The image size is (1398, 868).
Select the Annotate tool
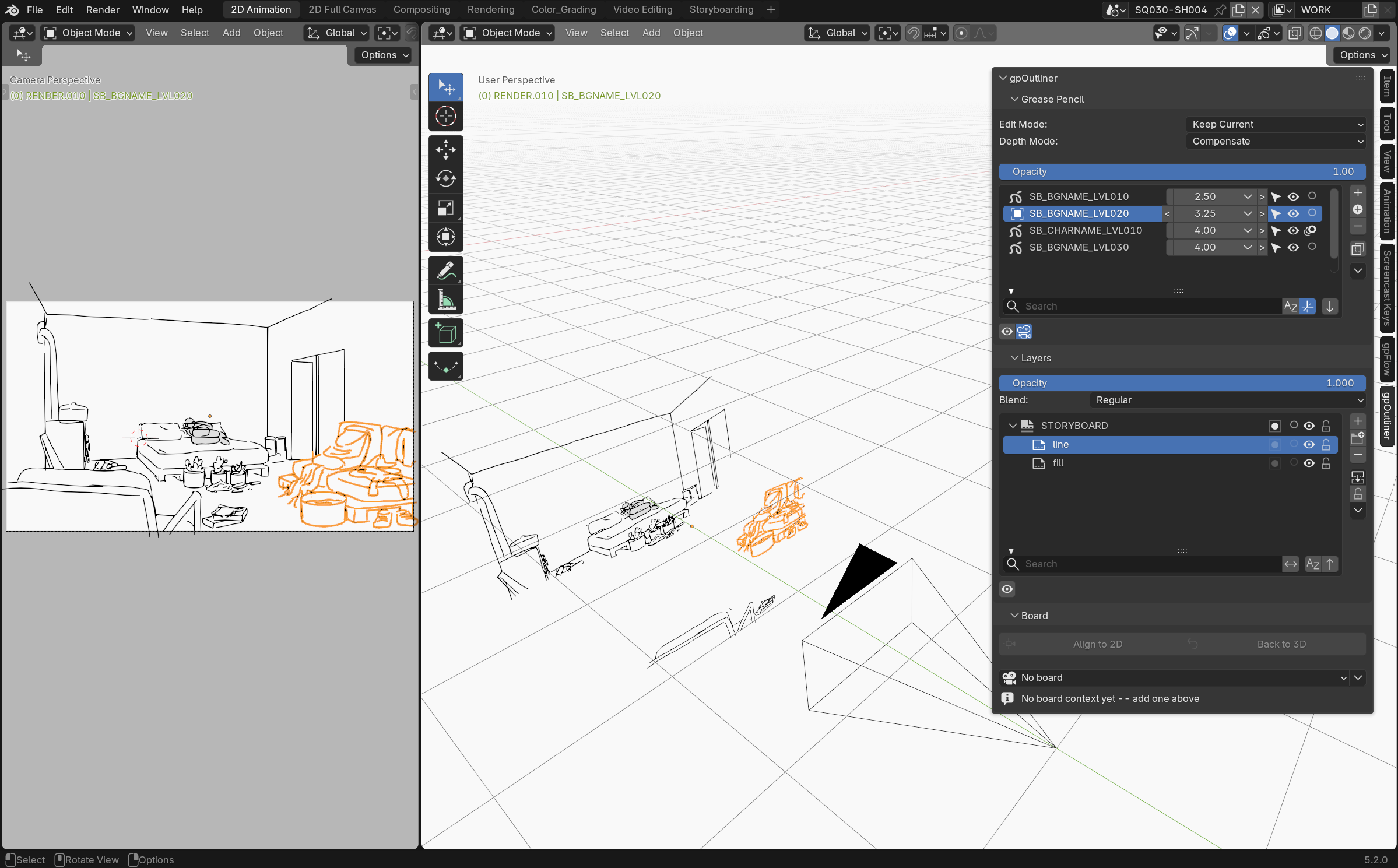(445, 271)
